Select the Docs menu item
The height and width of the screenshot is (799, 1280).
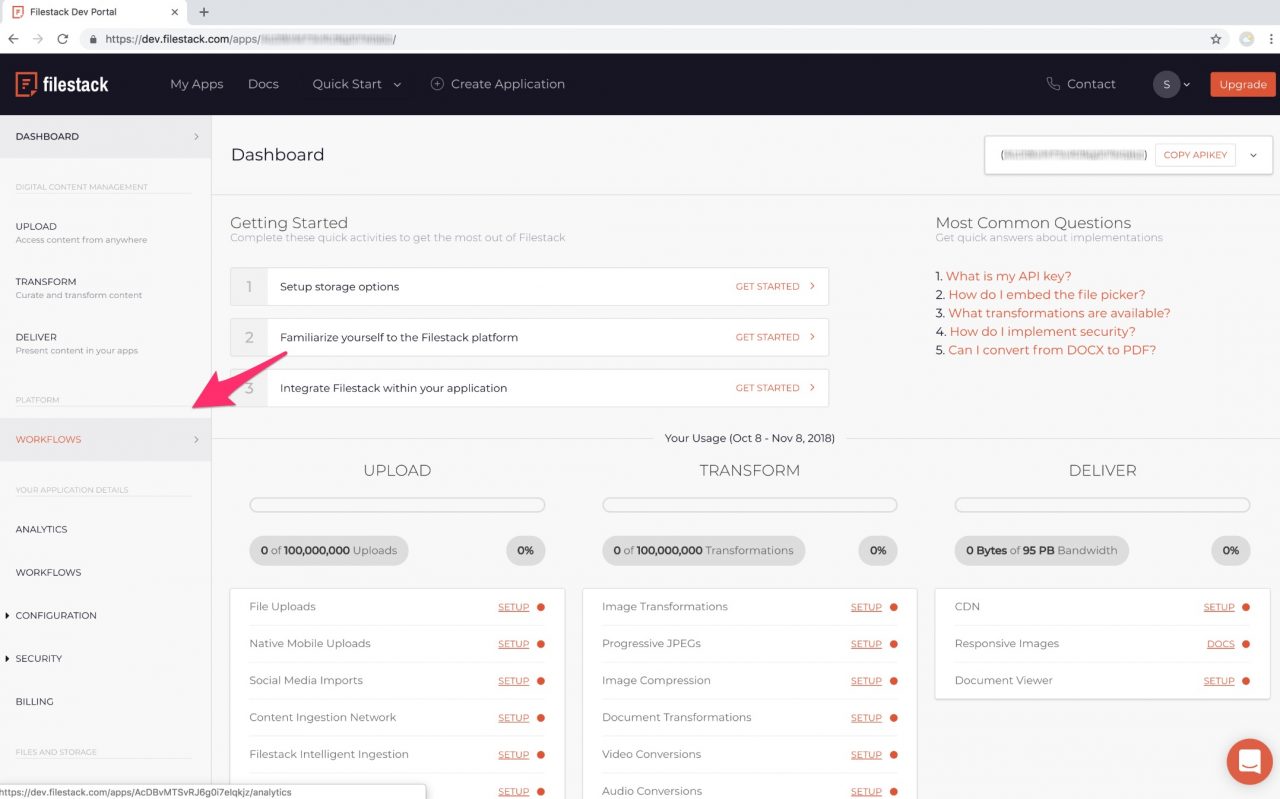[263, 84]
